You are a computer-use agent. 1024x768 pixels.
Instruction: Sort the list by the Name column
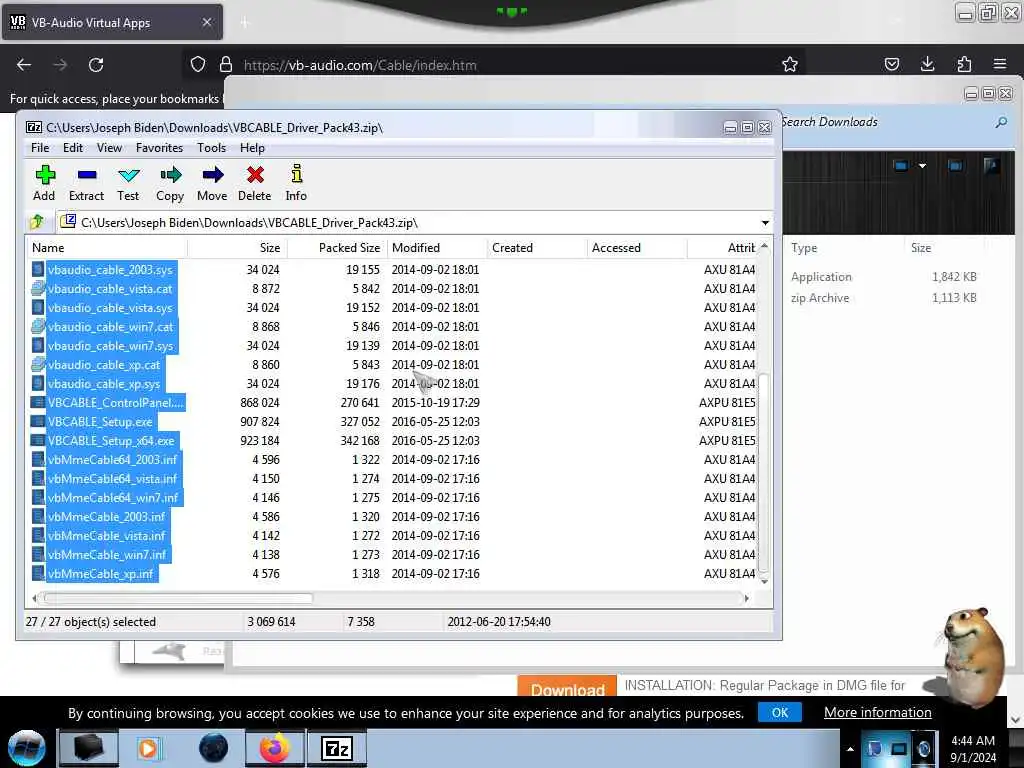(108, 248)
